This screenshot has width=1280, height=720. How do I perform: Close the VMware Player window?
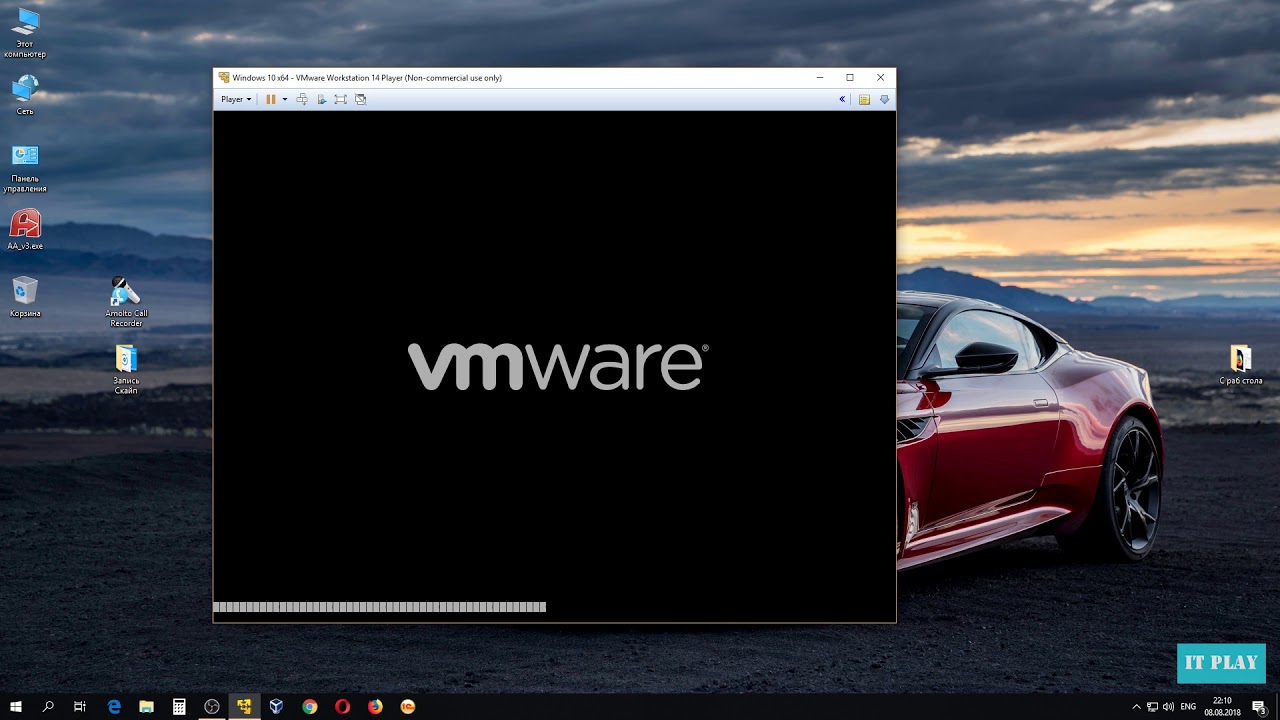880,77
